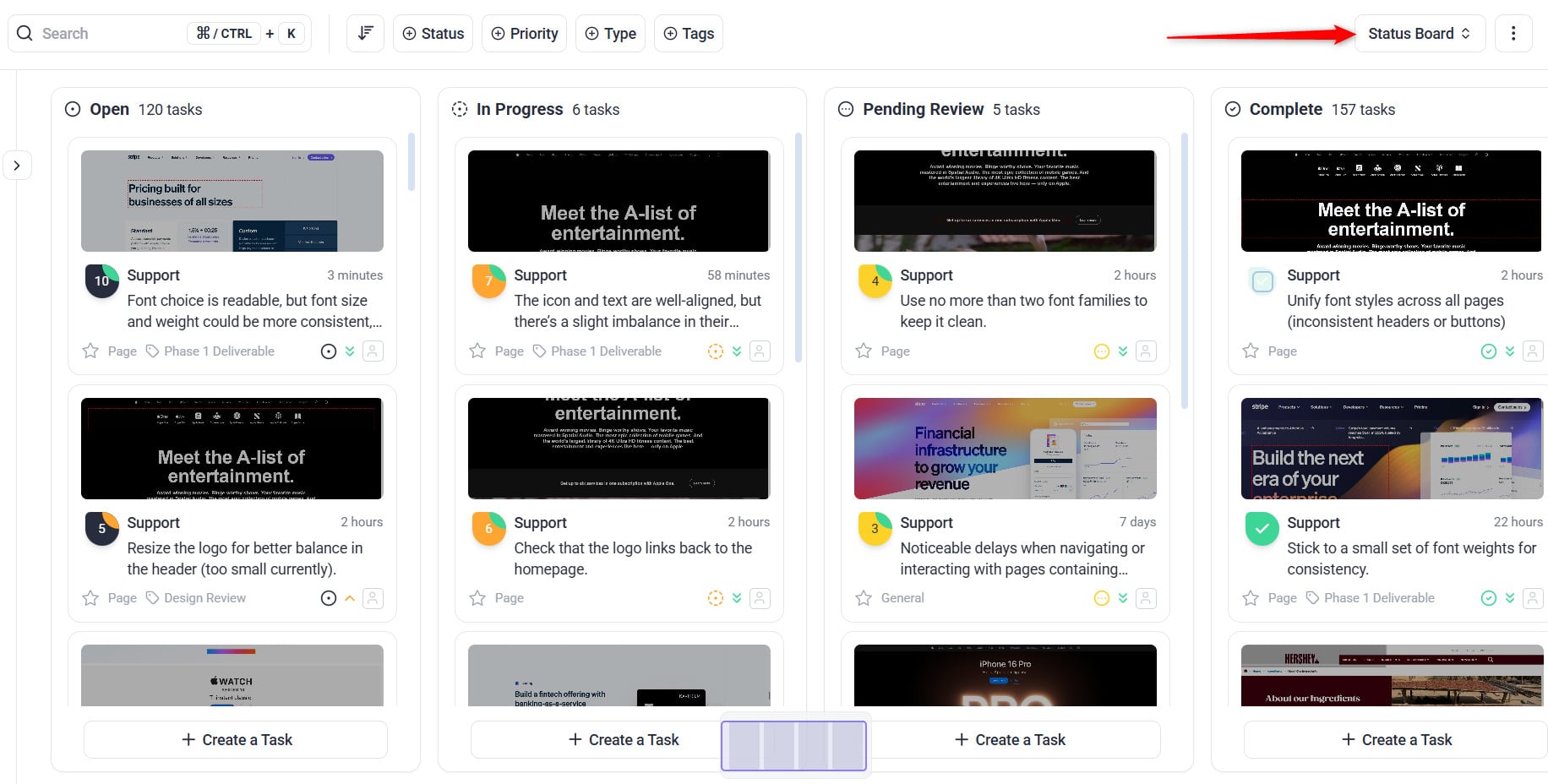Create a task in Pending Review column
This screenshot has width=1548, height=784.
(1009, 740)
